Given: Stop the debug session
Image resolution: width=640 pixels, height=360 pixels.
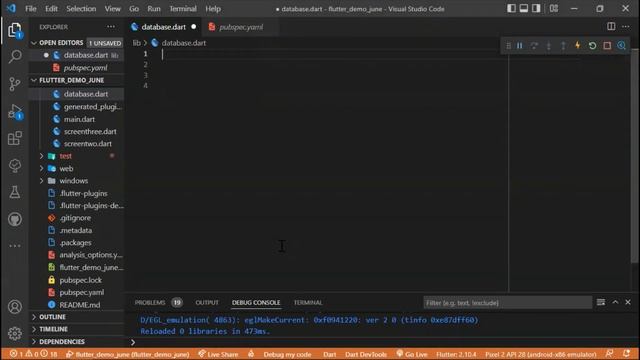Looking at the screenshot, I should (x=607, y=46).
